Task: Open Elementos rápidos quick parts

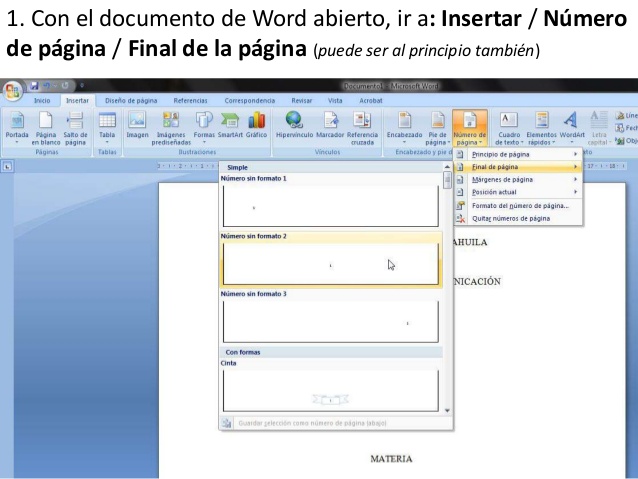Action: (541, 128)
